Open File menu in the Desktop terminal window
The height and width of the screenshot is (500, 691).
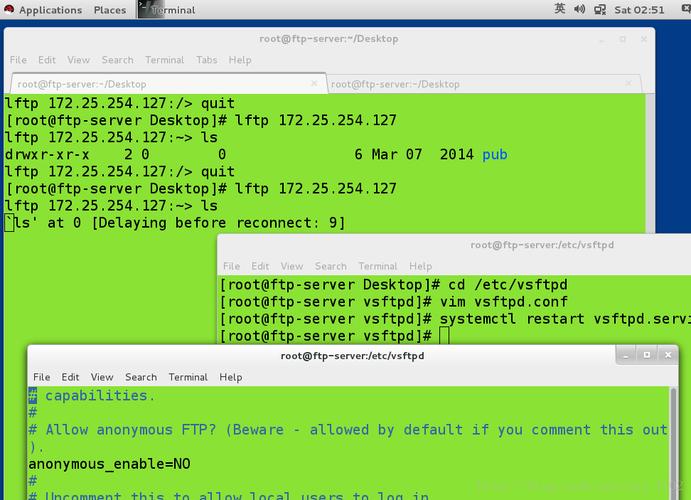coord(18,60)
